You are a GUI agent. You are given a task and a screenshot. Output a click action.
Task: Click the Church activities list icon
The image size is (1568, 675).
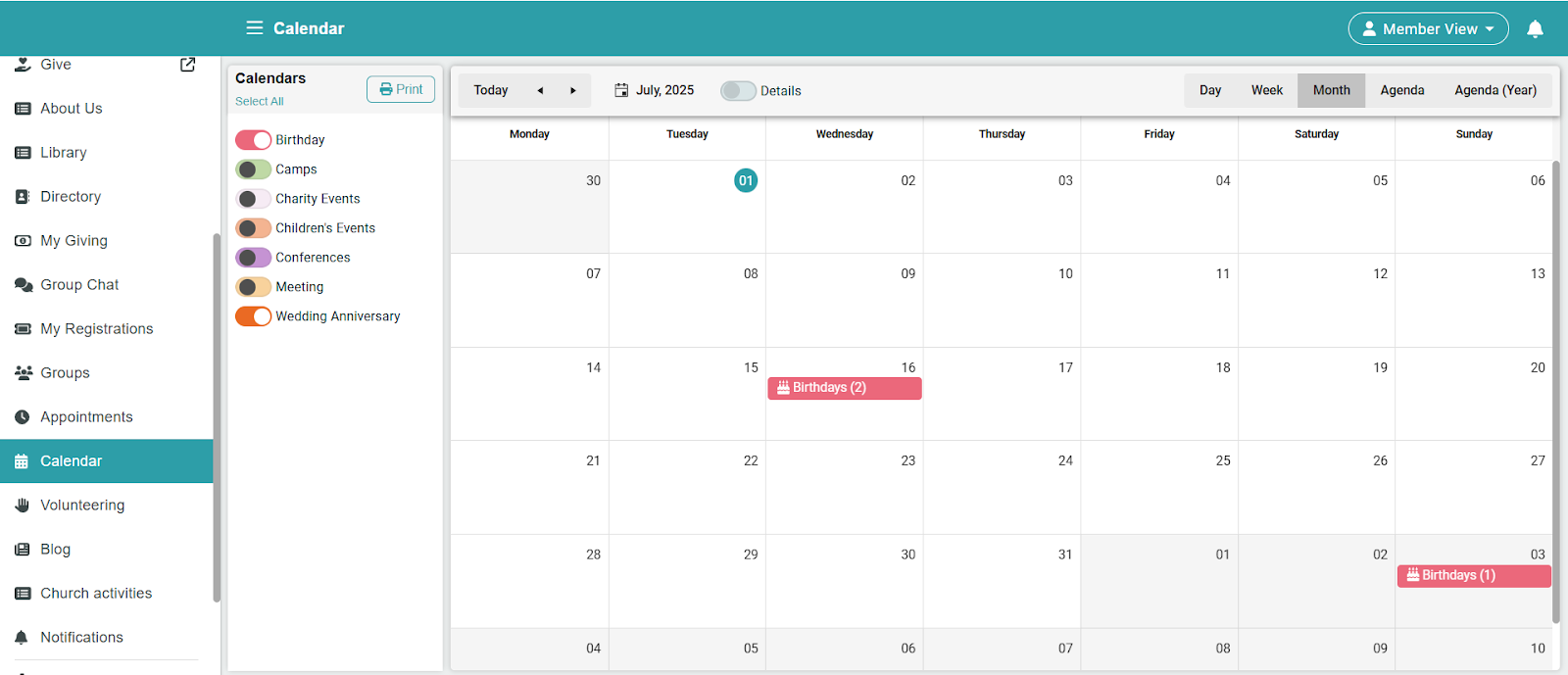click(23, 594)
